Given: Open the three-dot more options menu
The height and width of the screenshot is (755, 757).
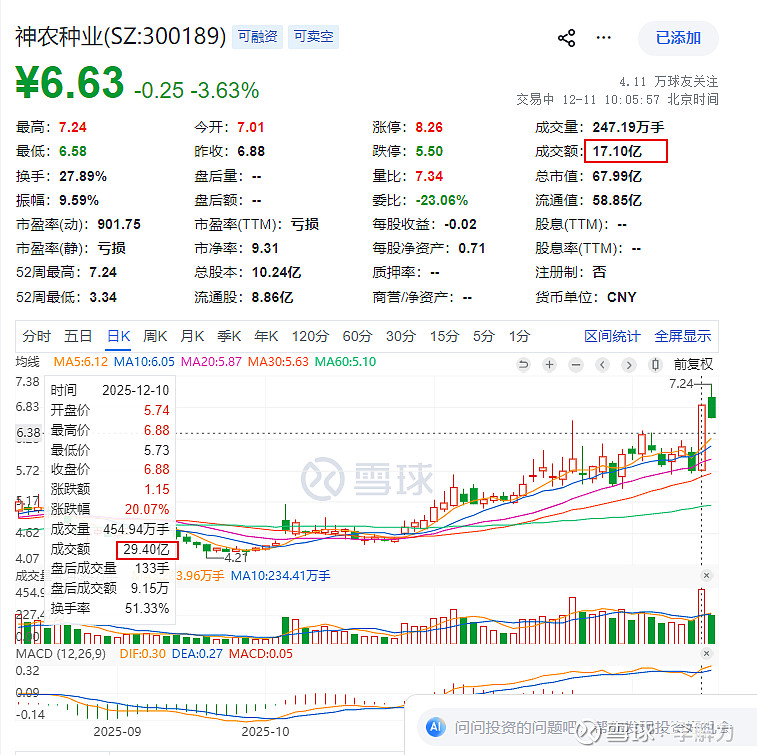Looking at the screenshot, I should coord(603,38).
